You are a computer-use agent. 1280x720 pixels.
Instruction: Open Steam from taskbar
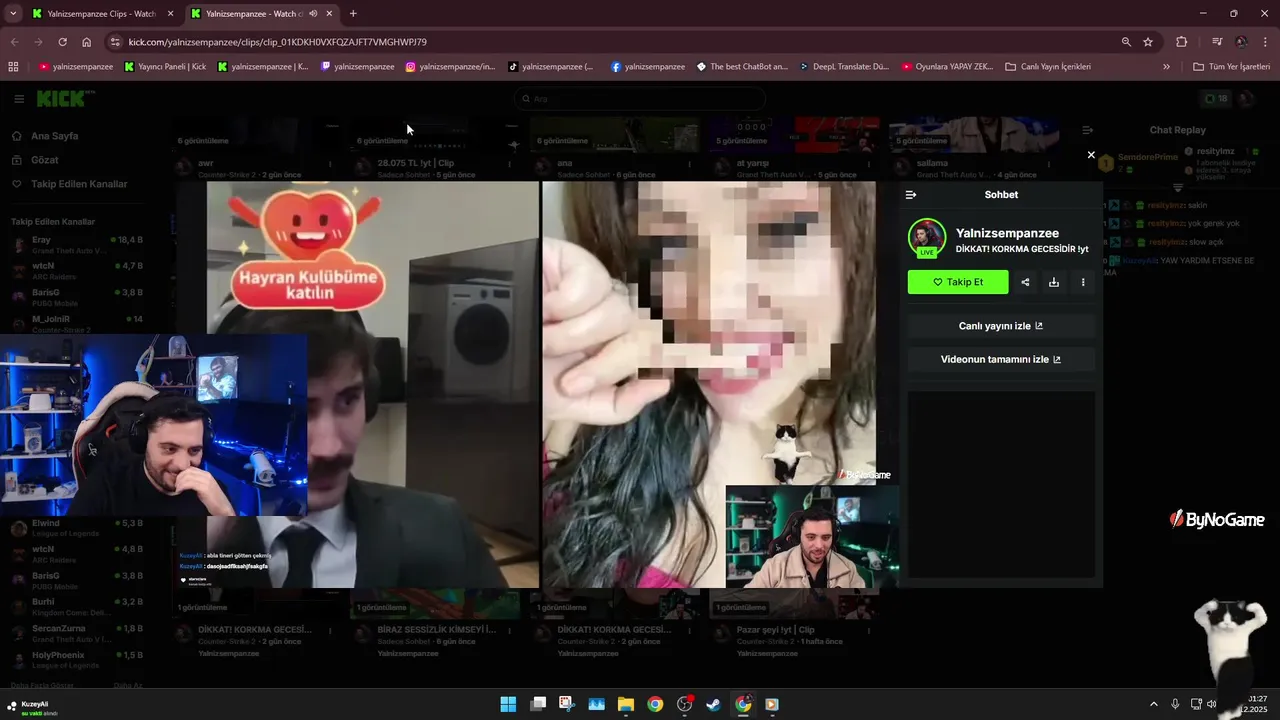[713, 704]
